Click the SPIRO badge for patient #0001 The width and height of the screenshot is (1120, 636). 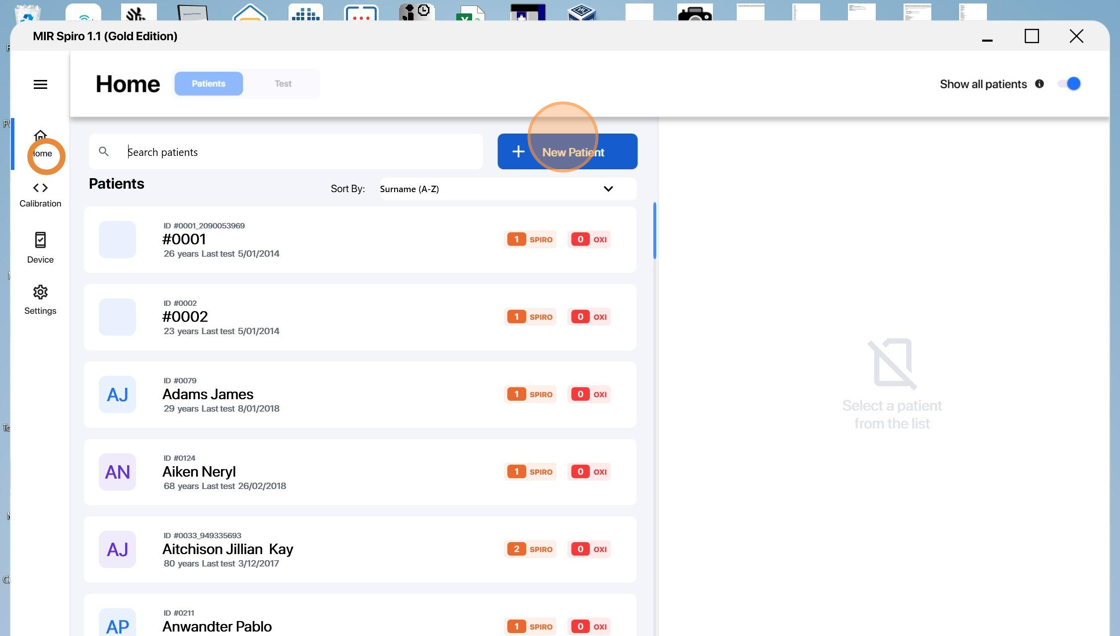click(x=531, y=239)
